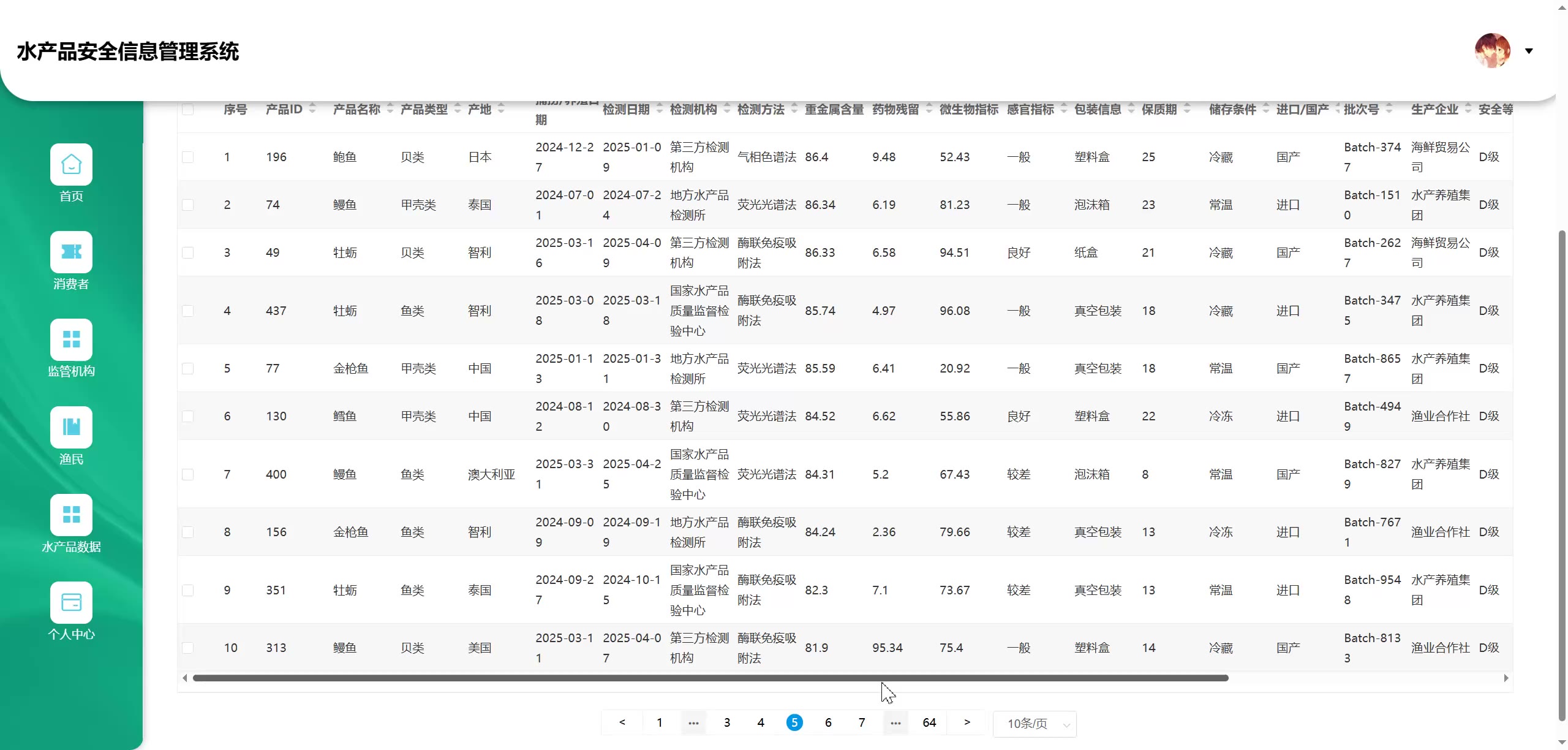Expand next pages ellipsis before 64
Viewport: 1568px width, 750px height.
pos(895,723)
